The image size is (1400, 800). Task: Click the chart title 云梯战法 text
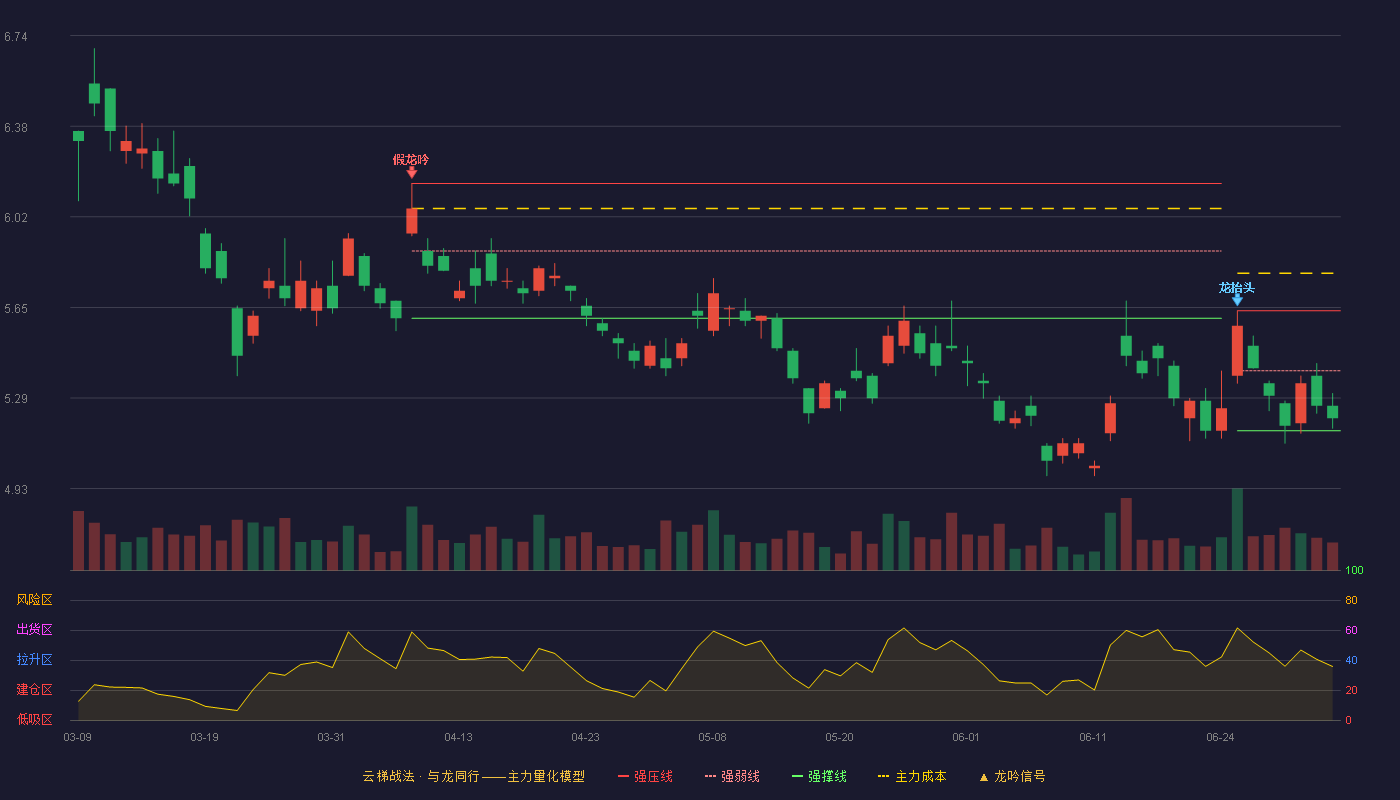pos(388,776)
